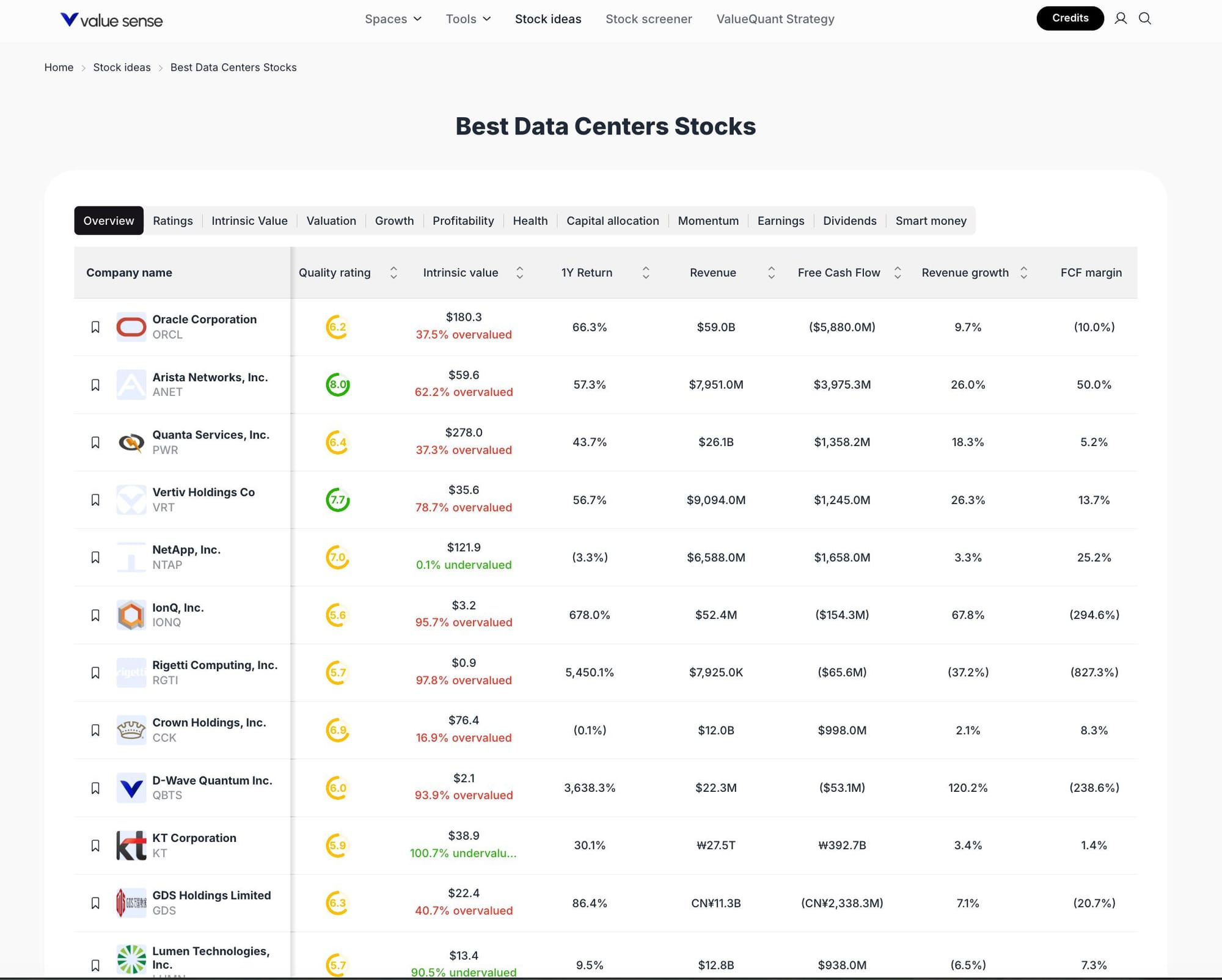Toggle bookmark for GDS Holdings Limited
Image resolution: width=1222 pixels, height=980 pixels.
coord(95,903)
